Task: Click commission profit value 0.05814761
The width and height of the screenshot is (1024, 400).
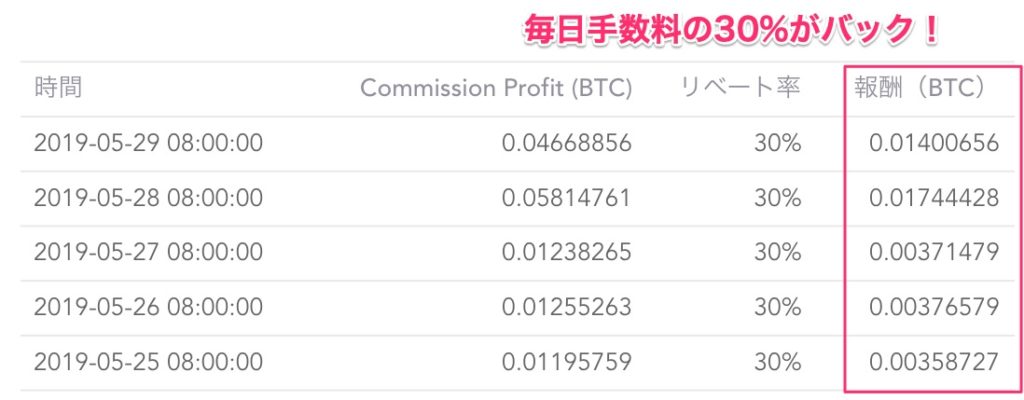Action: [566, 198]
